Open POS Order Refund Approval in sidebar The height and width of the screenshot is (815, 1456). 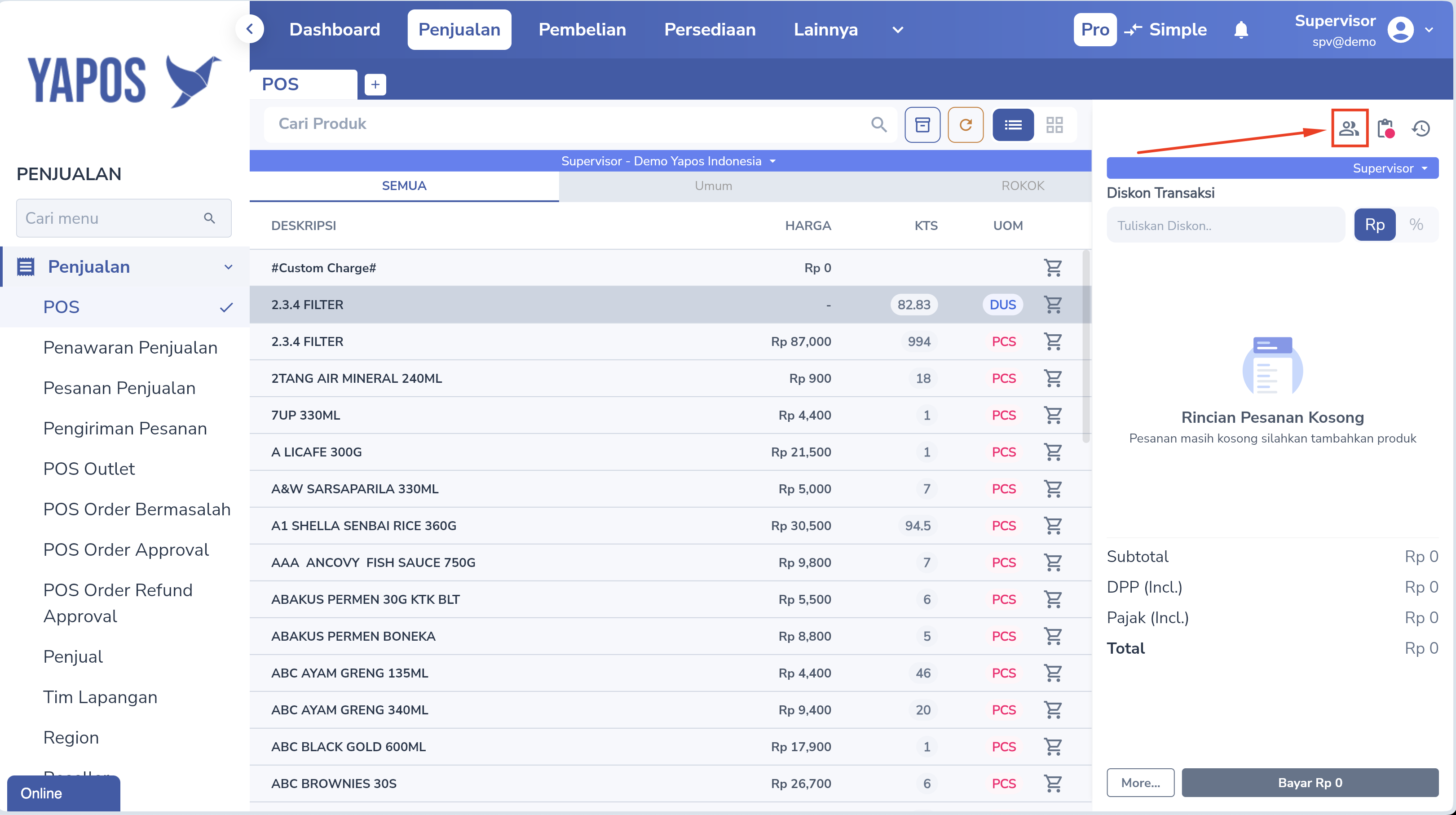[118, 603]
